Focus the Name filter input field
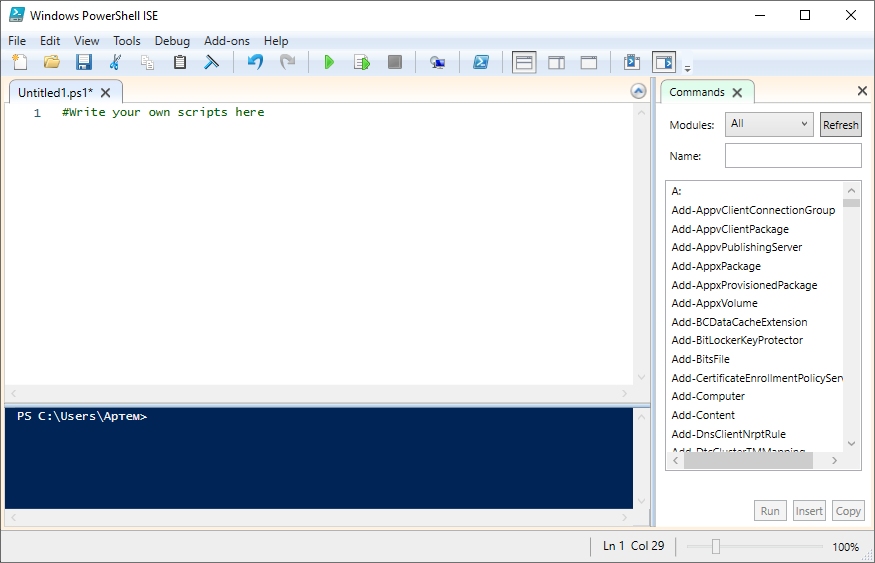 (x=793, y=156)
